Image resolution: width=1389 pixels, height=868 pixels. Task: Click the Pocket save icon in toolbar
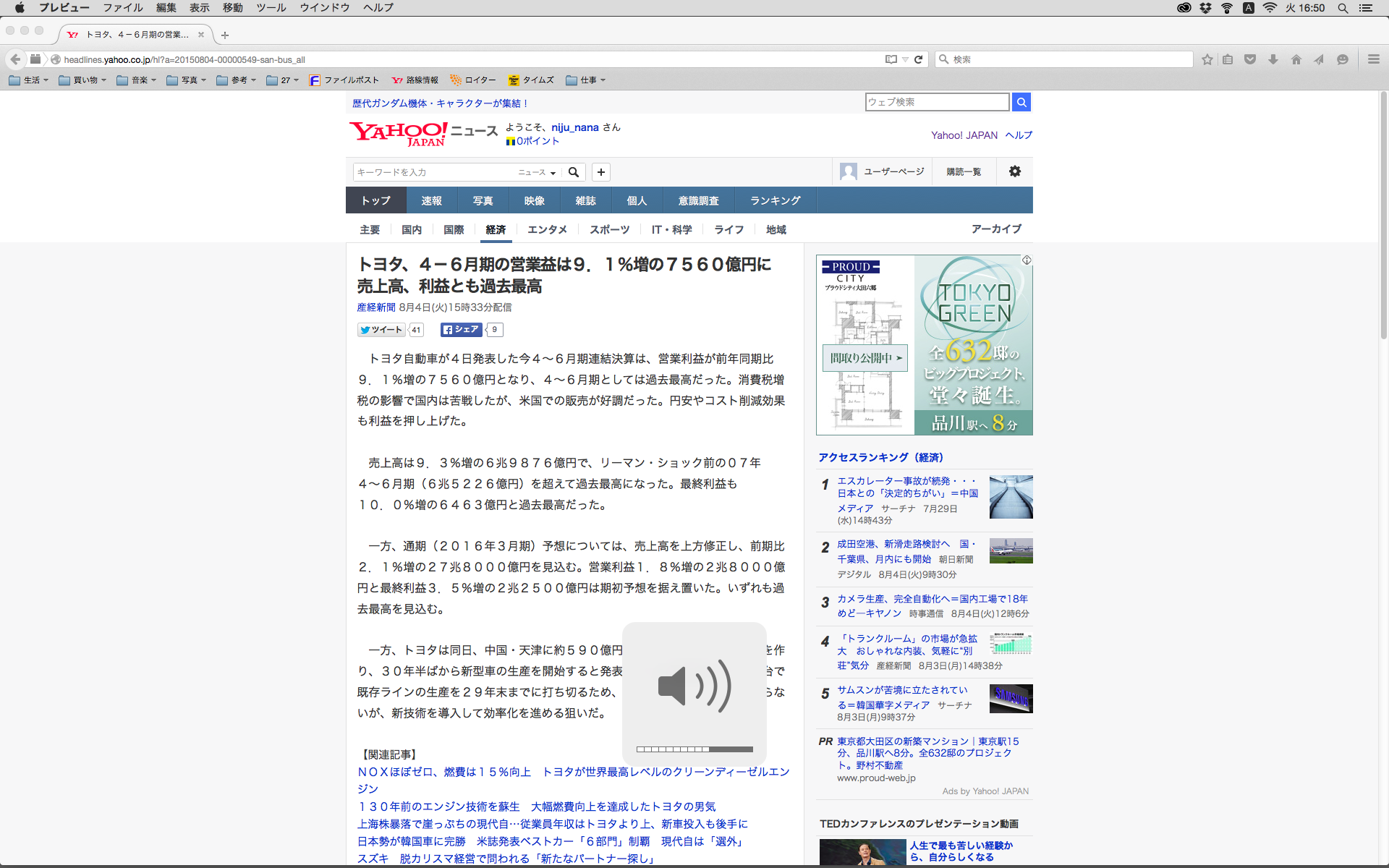[1249, 59]
